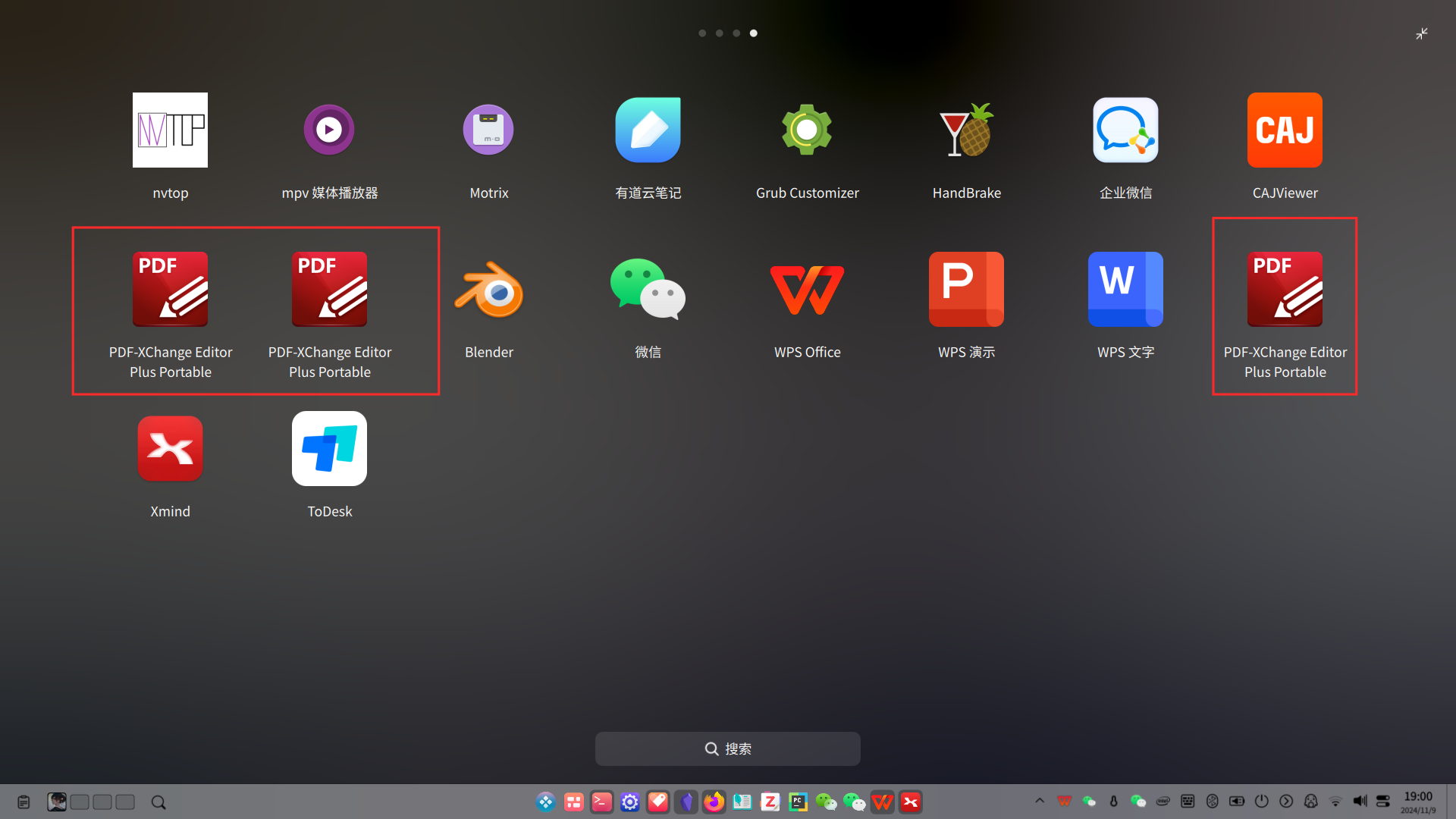Click the Bluetooth tray icon
This screenshot has height=819, width=1456.
coord(1212,801)
